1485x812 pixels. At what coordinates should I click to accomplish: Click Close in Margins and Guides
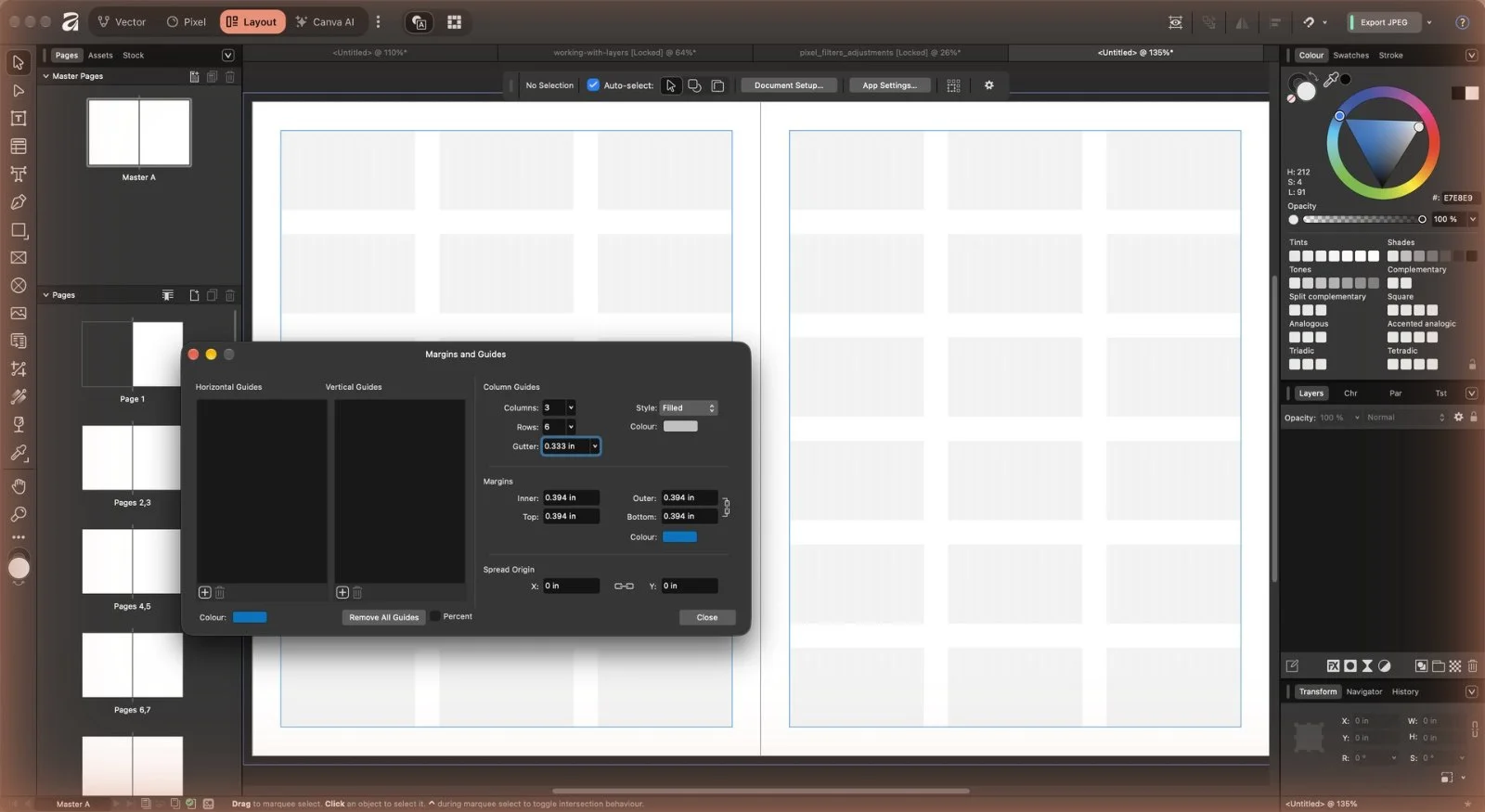(707, 617)
